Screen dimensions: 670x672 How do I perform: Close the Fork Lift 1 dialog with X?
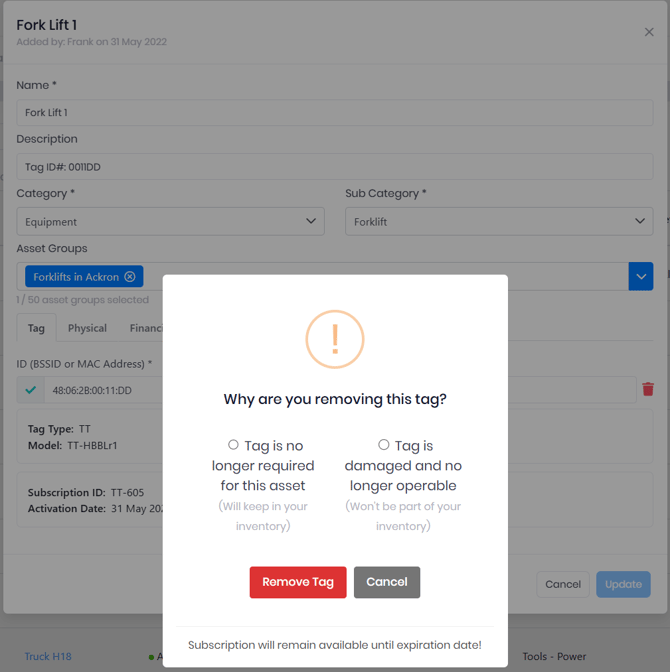click(x=649, y=32)
